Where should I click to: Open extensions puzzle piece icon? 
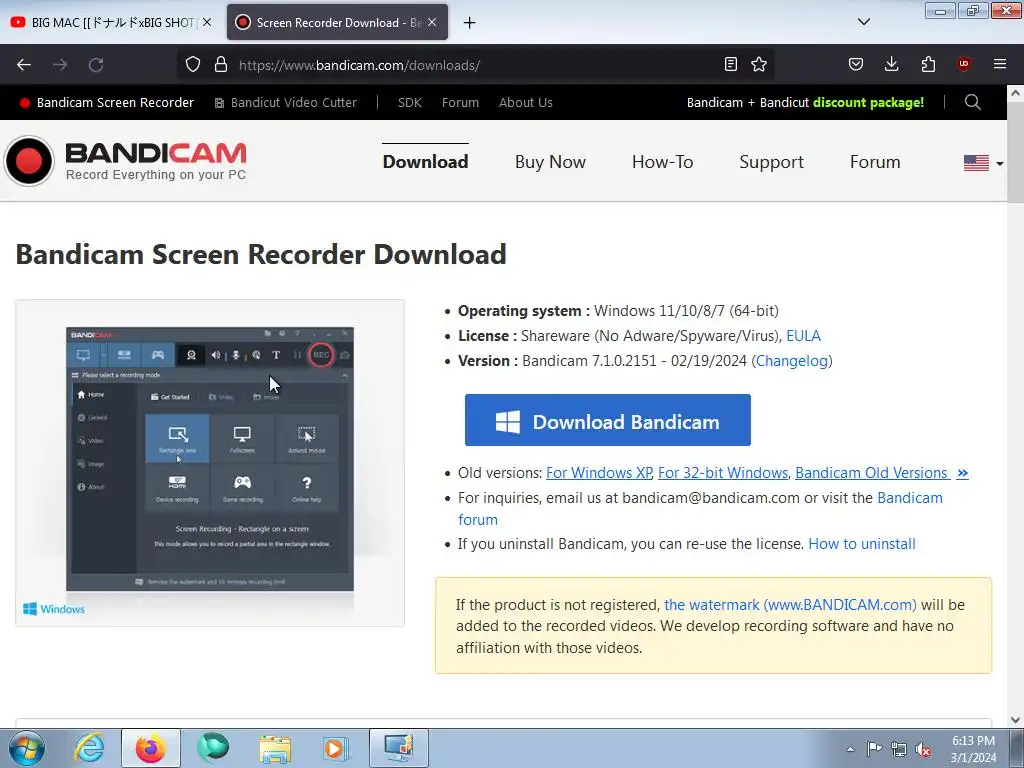(x=928, y=64)
